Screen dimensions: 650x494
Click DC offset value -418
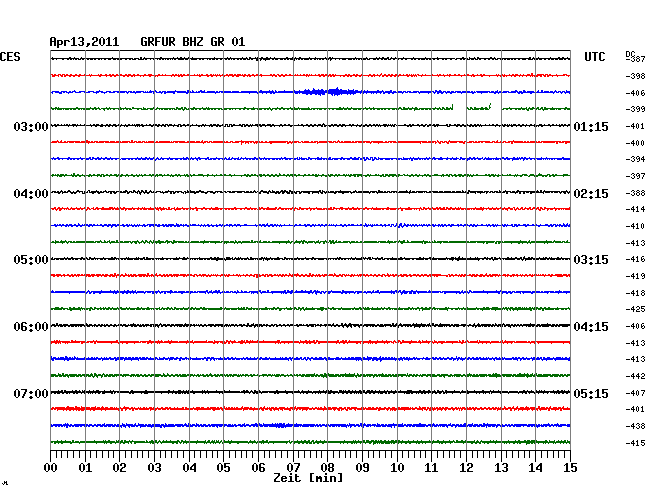[635, 293]
